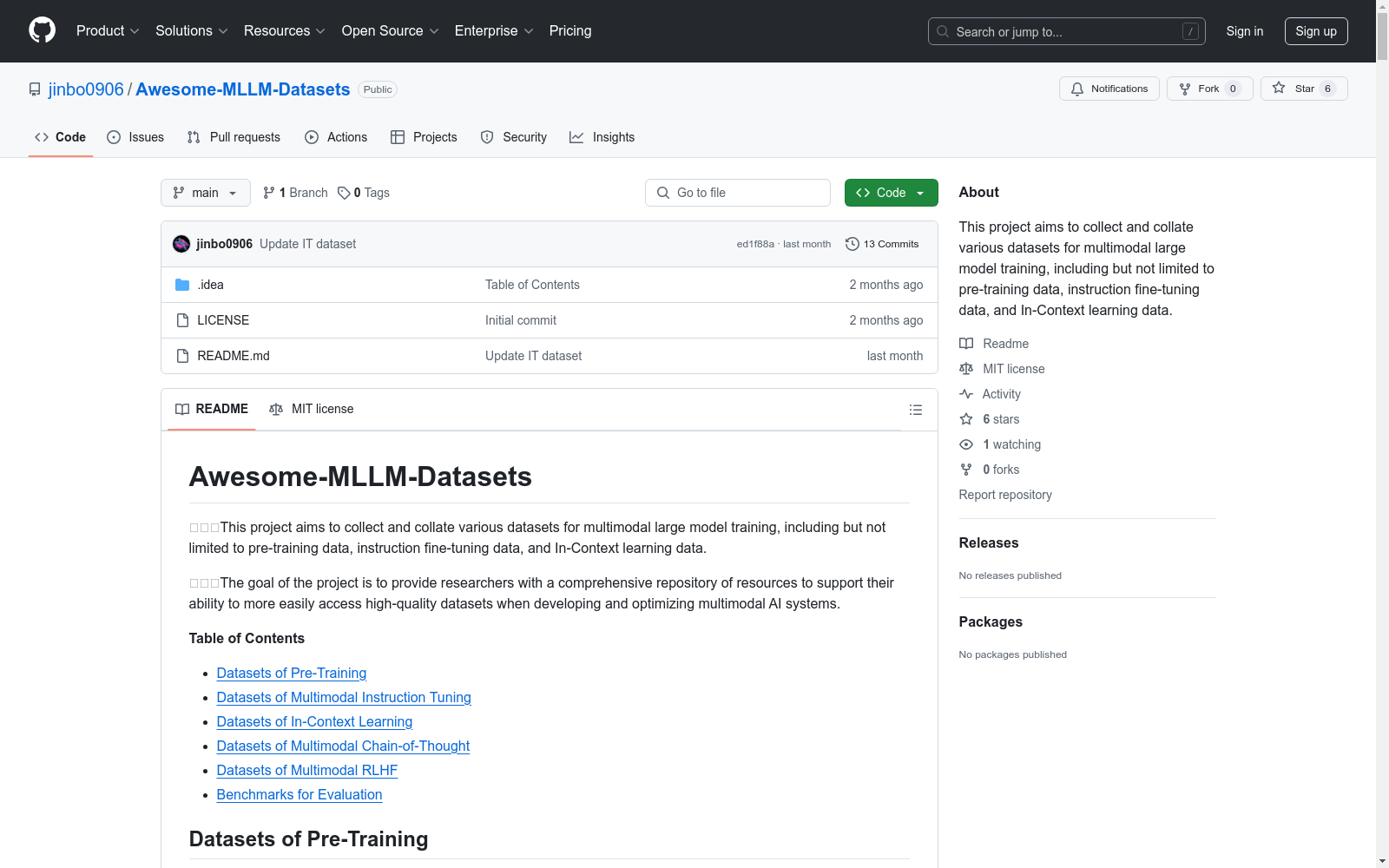Open the Pull requests tab
This screenshot has height=868, width=1389.
coord(234,137)
